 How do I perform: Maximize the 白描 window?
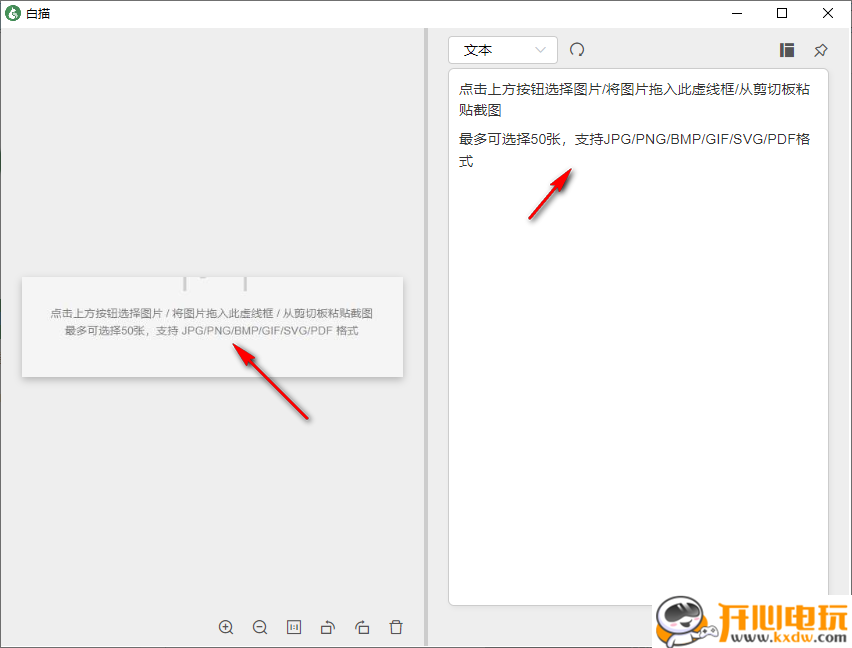pyautogui.click(x=783, y=13)
